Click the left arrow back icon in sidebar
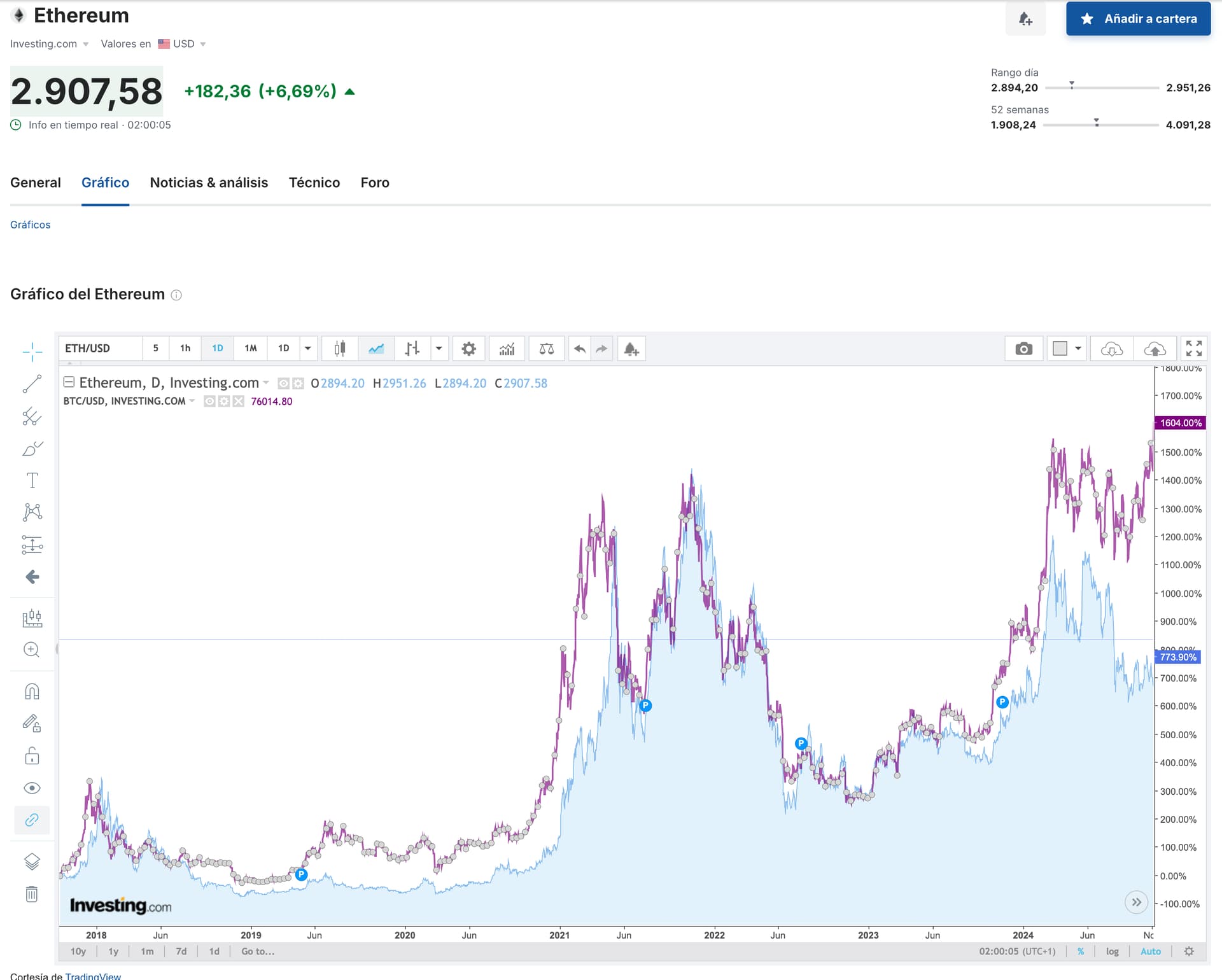 32,577
